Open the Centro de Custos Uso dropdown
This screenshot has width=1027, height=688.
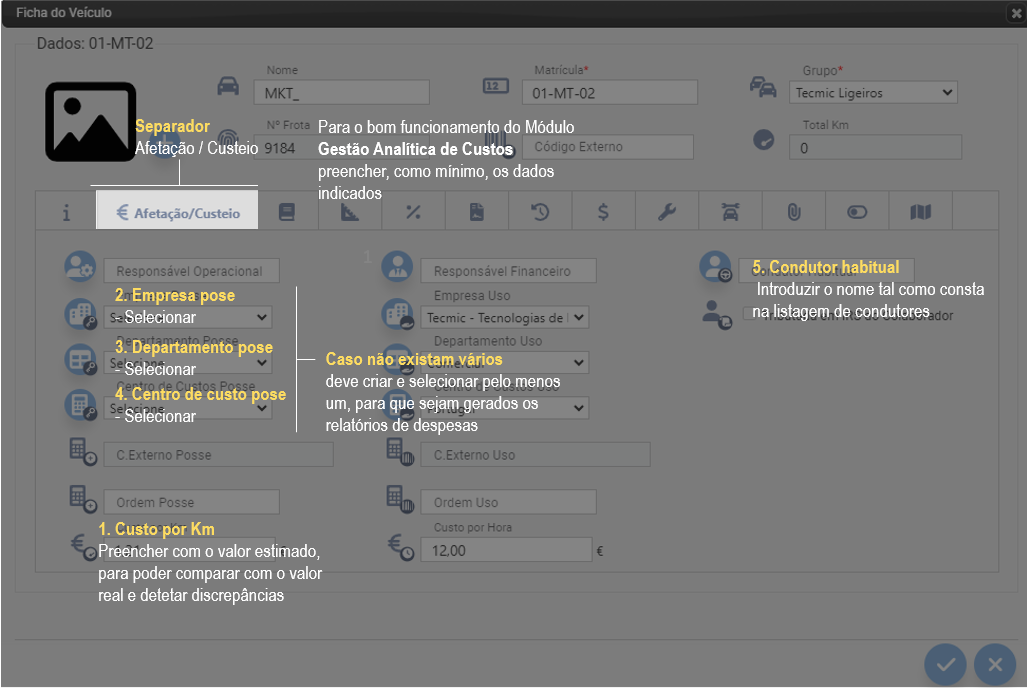[504, 408]
